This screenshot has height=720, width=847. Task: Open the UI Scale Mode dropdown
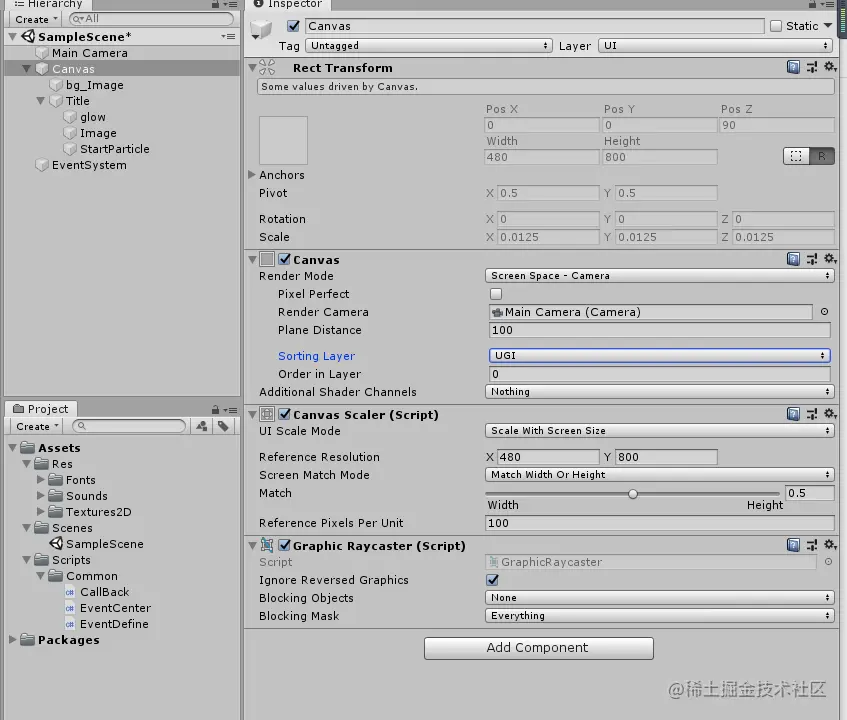660,430
